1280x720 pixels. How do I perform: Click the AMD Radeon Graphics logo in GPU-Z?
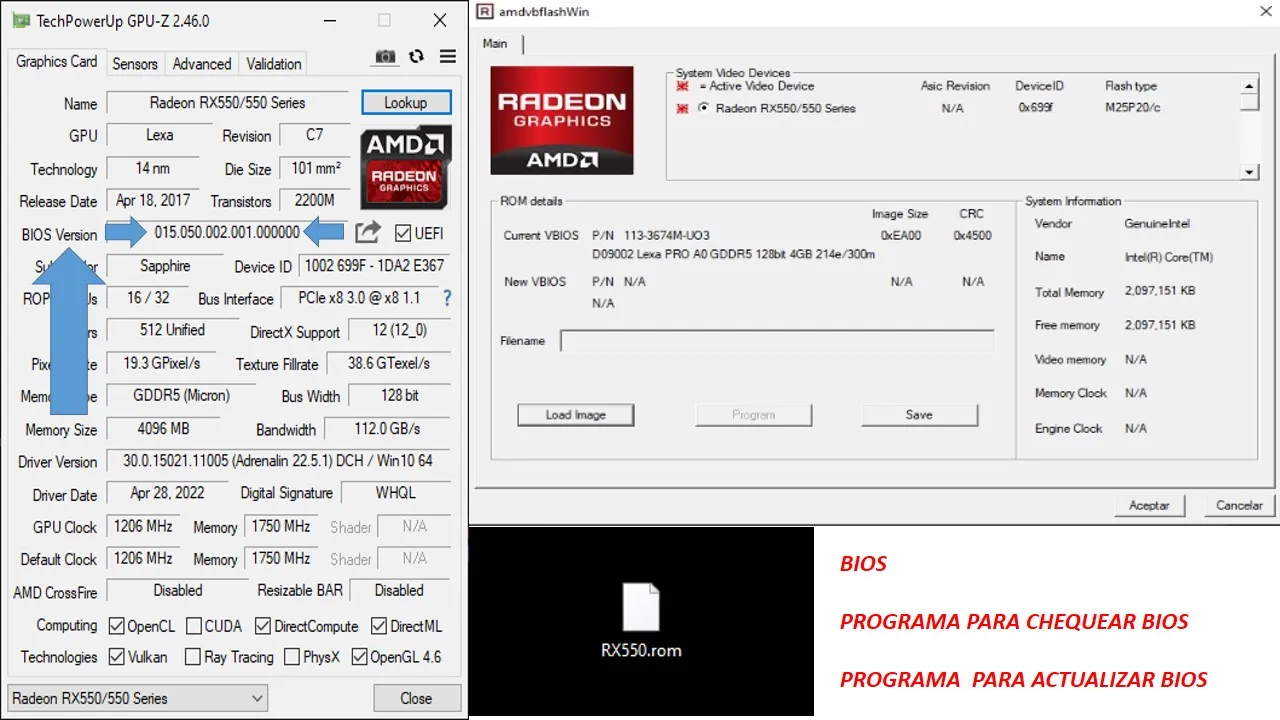click(x=405, y=166)
